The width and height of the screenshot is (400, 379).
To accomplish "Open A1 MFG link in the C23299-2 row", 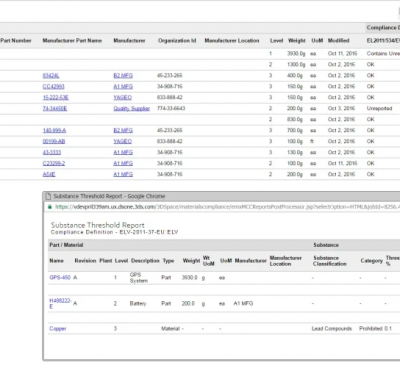I will [123, 163].
